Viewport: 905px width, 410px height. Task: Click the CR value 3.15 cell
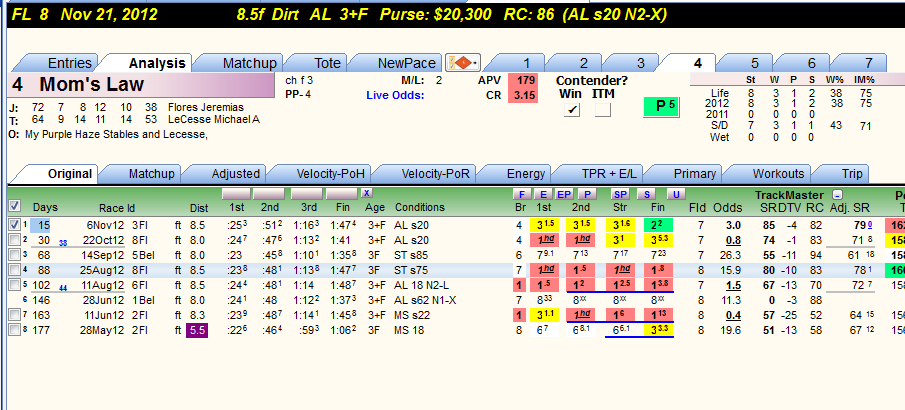[525, 95]
